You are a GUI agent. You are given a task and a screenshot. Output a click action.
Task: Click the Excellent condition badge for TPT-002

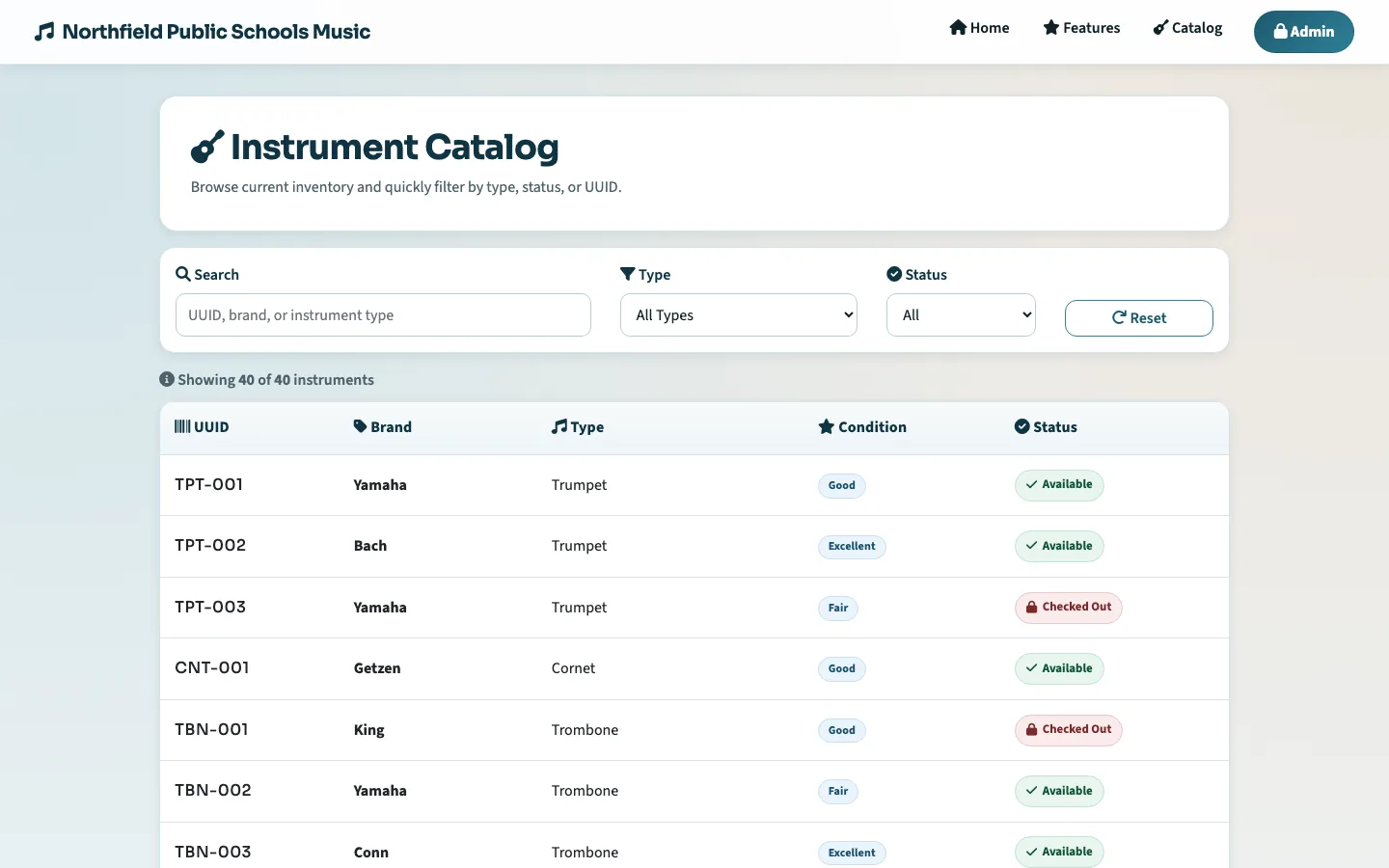(852, 546)
